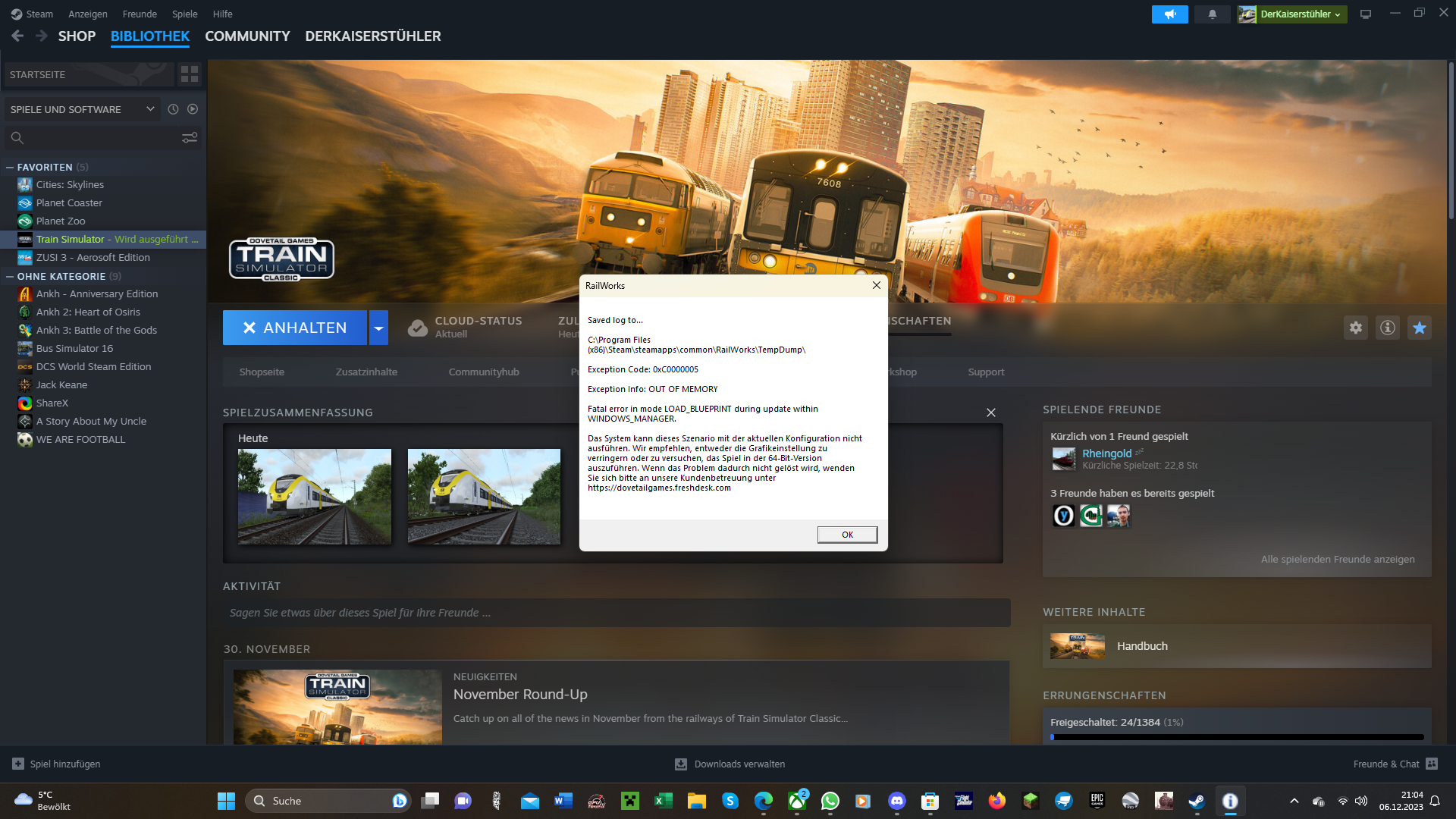Open the Spiele menu
The width and height of the screenshot is (1456, 819).
point(184,14)
